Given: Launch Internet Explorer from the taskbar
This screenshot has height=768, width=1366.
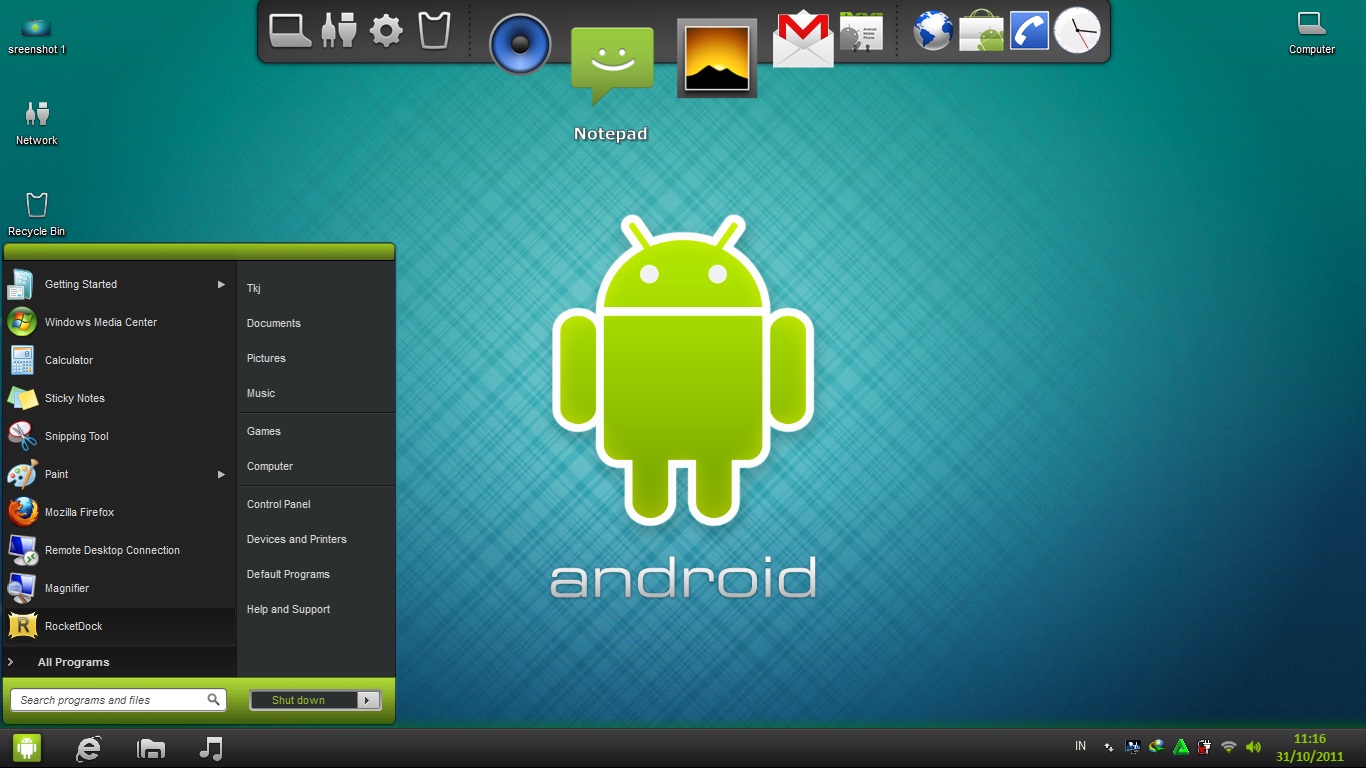Looking at the screenshot, I should click(x=89, y=748).
